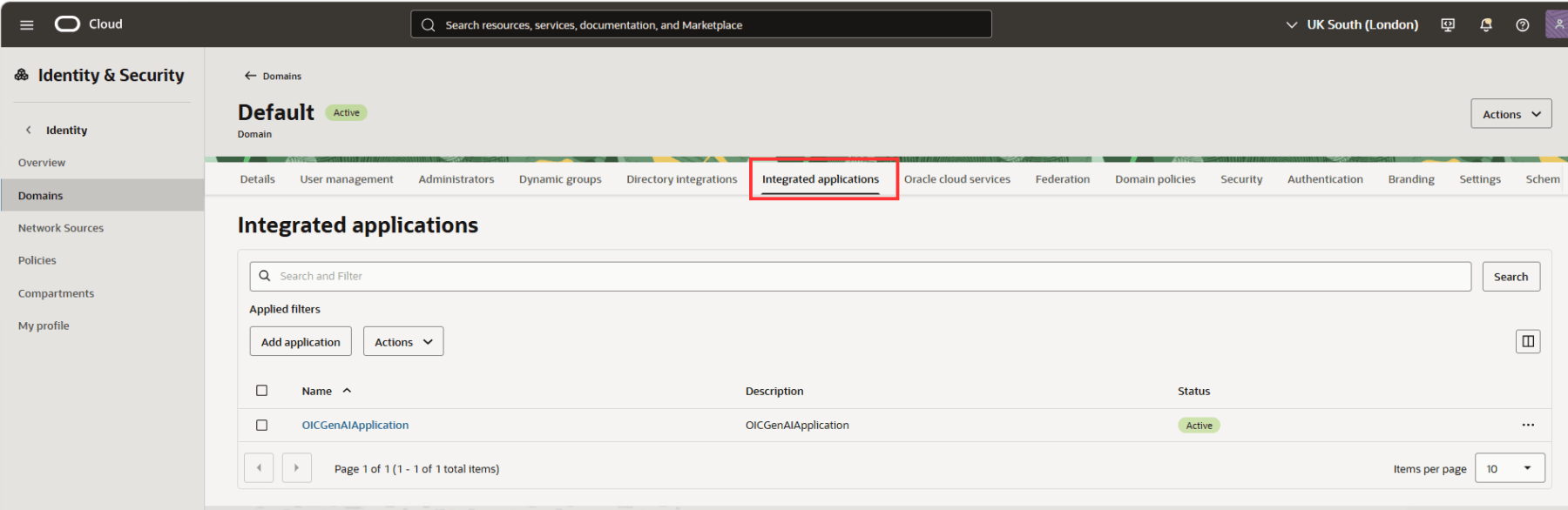Sort by the Name column header
The width and height of the screenshot is (1568, 510).
pyautogui.click(x=317, y=391)
